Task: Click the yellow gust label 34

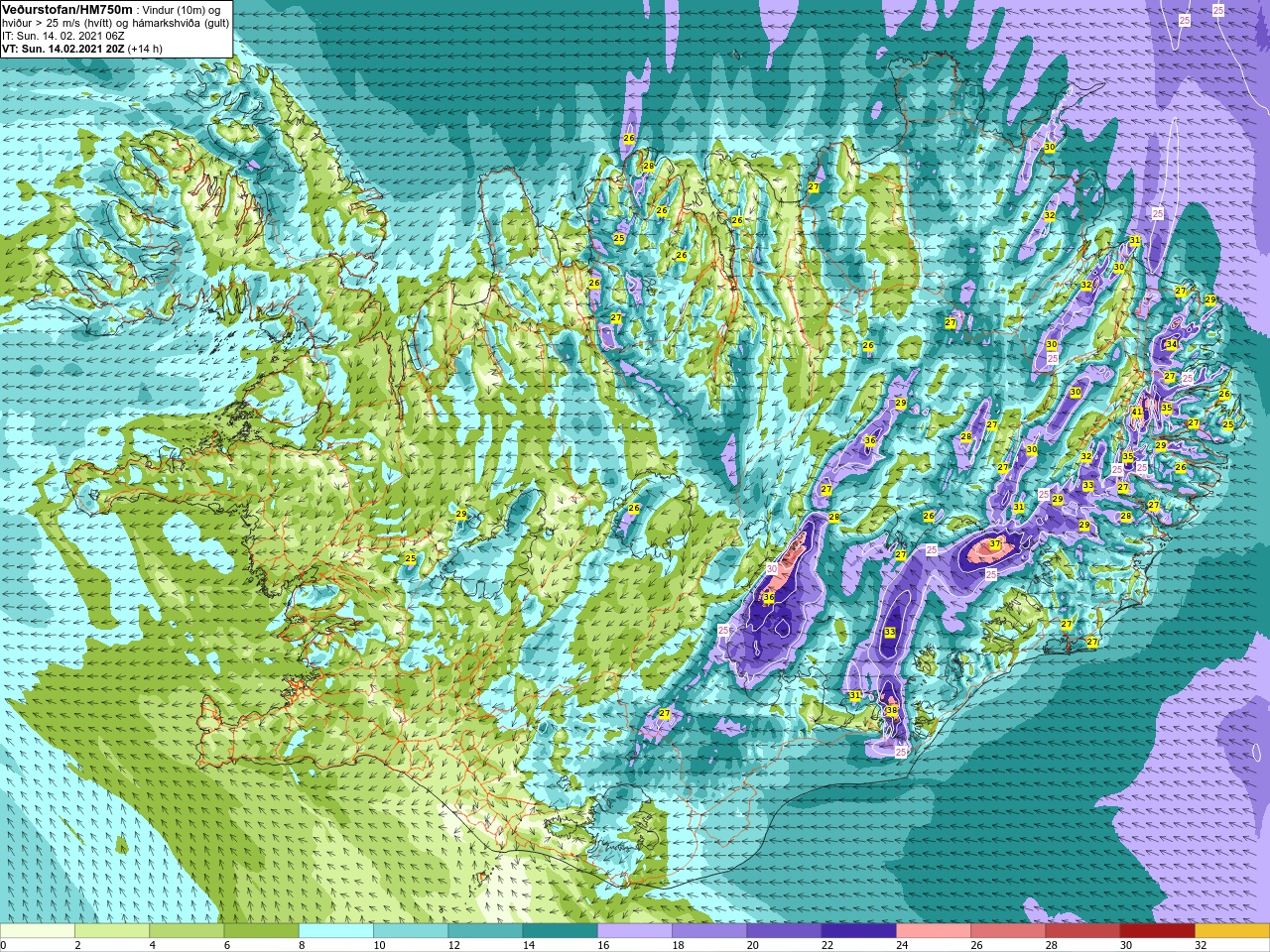Action: pyautogui.click(x=1172, y=345)
